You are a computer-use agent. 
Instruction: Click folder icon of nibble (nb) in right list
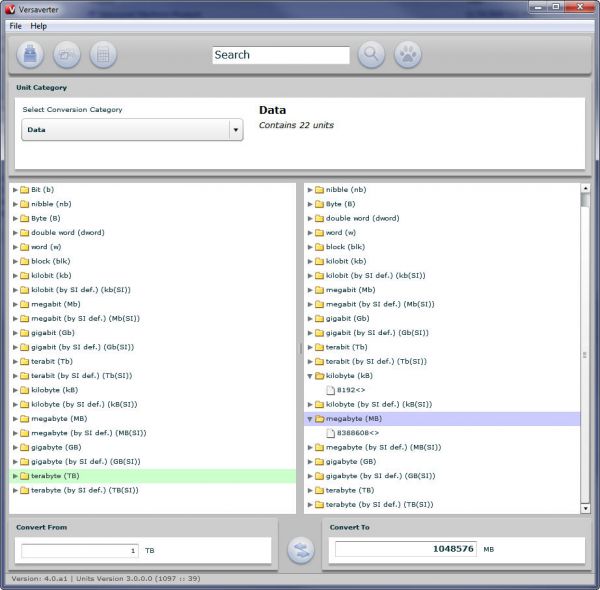[x=320, y=190]
